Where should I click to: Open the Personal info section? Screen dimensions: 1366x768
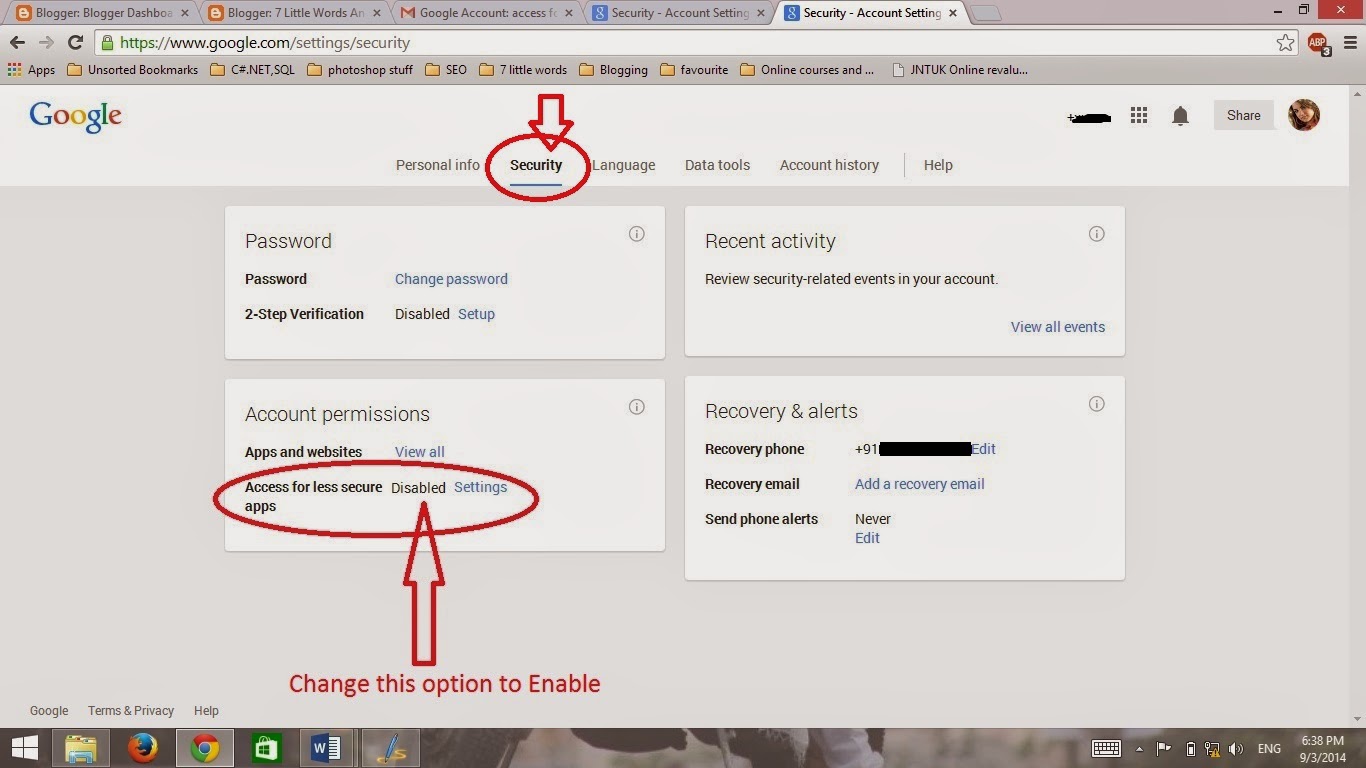[x=438, y=165]
